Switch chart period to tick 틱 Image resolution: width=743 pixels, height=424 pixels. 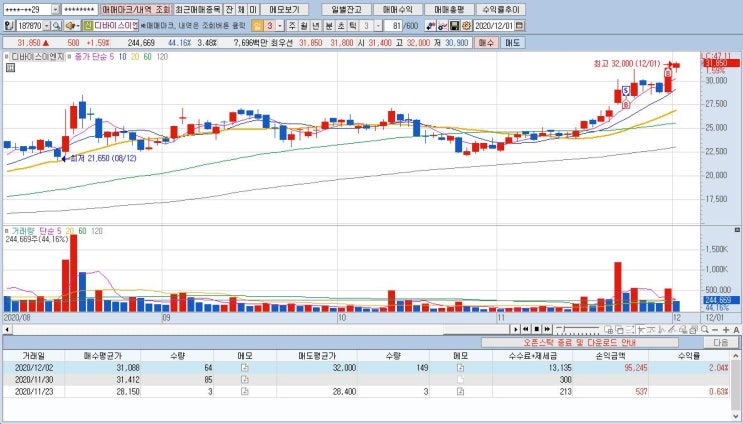pos(353,26)
